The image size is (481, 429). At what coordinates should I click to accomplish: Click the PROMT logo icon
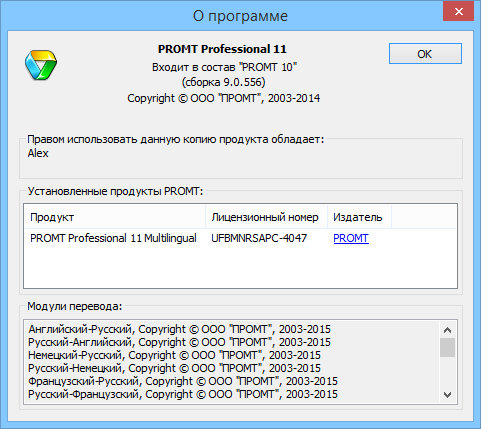pos(41,65)
